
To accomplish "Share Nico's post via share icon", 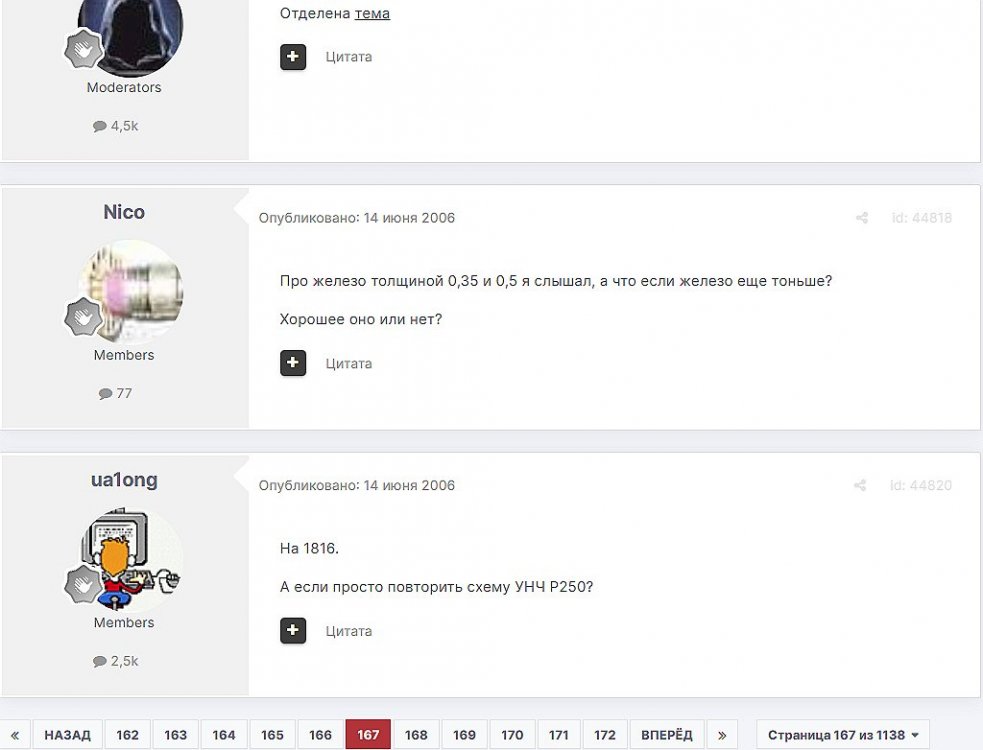I will click(x=862, y=218).
